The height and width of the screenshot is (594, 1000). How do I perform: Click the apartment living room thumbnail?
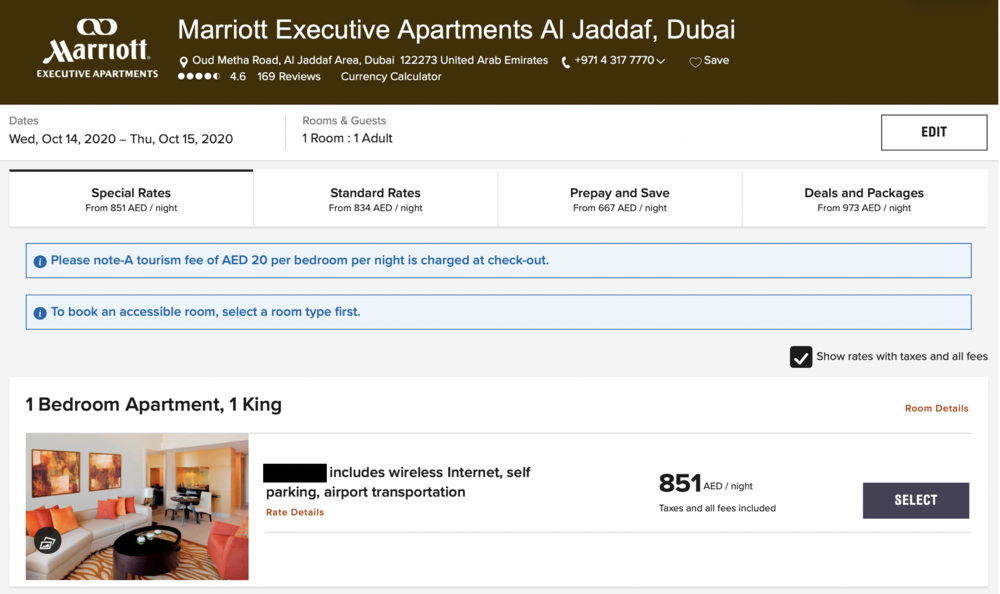click(137, 506)
